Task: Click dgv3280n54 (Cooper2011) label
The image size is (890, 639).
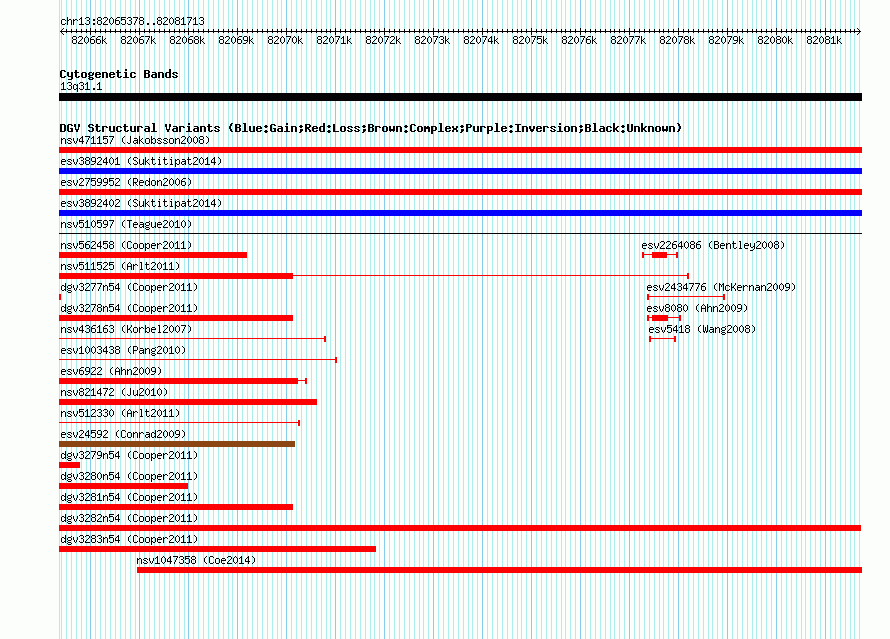Action: click(129, 476)
